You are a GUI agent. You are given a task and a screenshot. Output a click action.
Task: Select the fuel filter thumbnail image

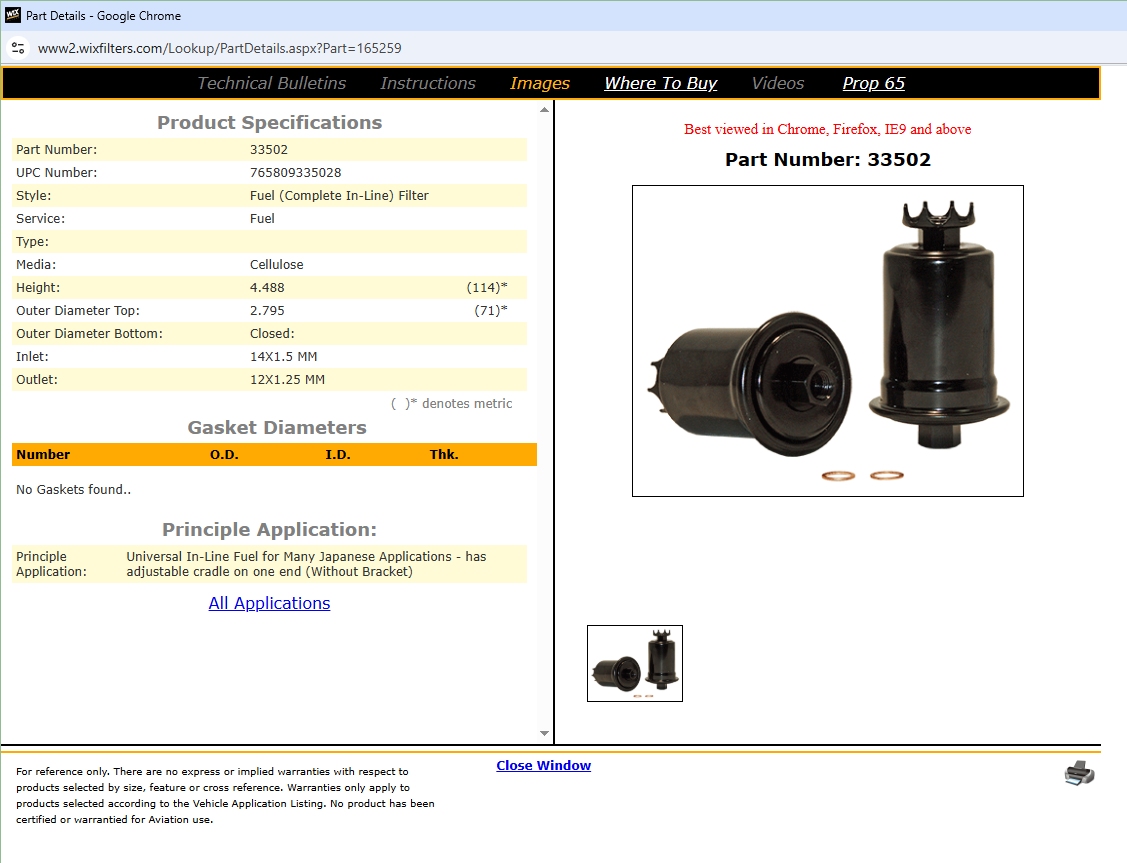click(x=635, y=663)
